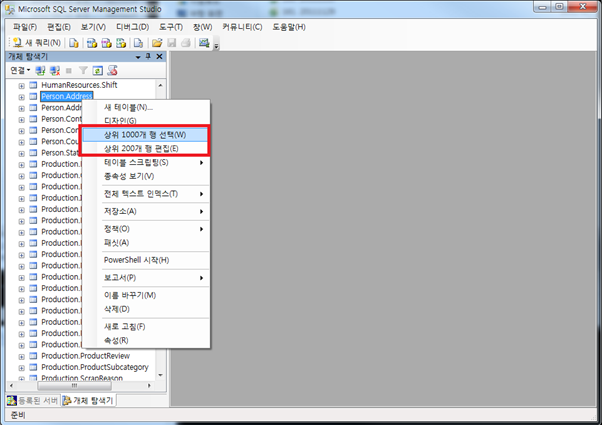Select Production.ScrapReason table row

82,378
